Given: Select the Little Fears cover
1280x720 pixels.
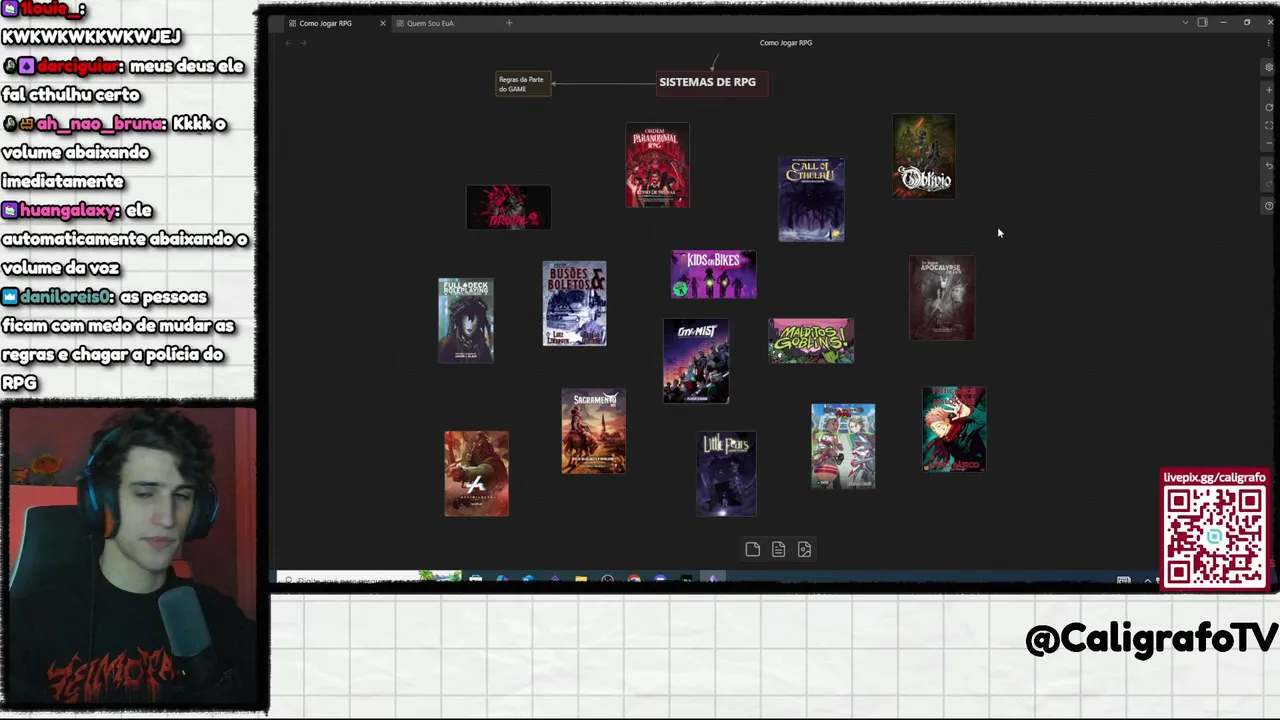Looking at the screenshot, I should coord(726,474).
